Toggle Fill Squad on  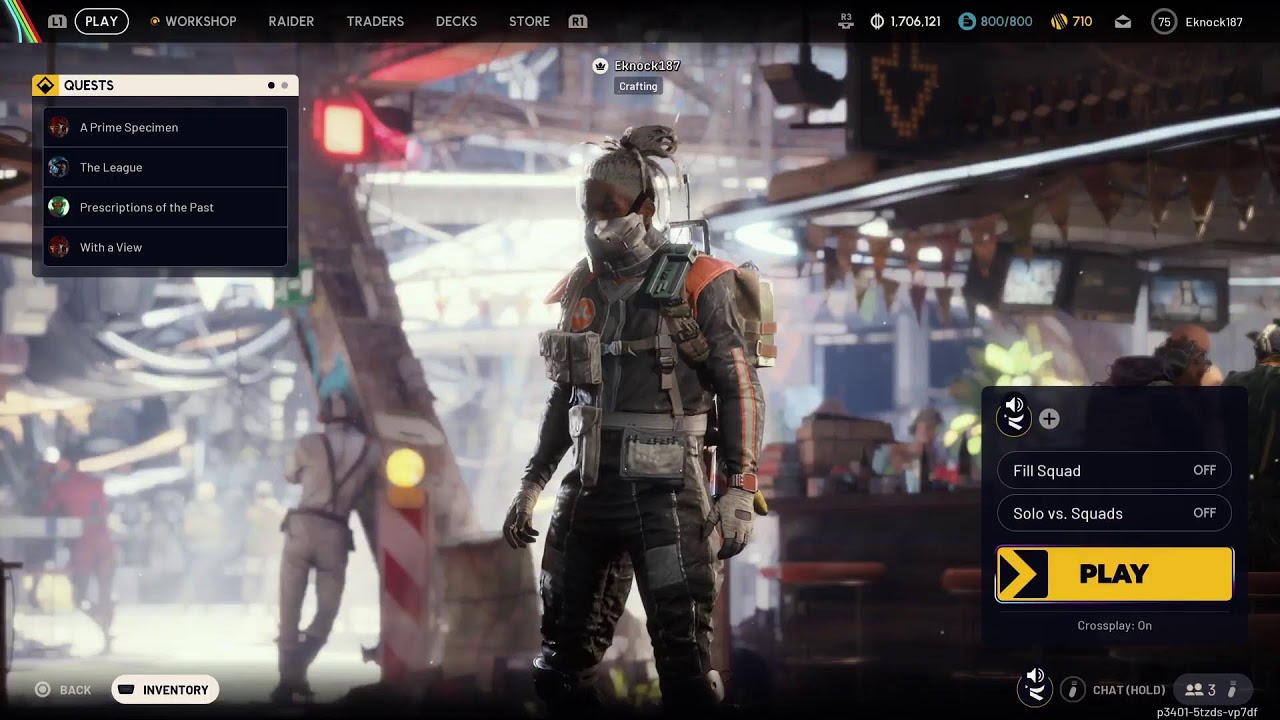[x=1114, y=470]
